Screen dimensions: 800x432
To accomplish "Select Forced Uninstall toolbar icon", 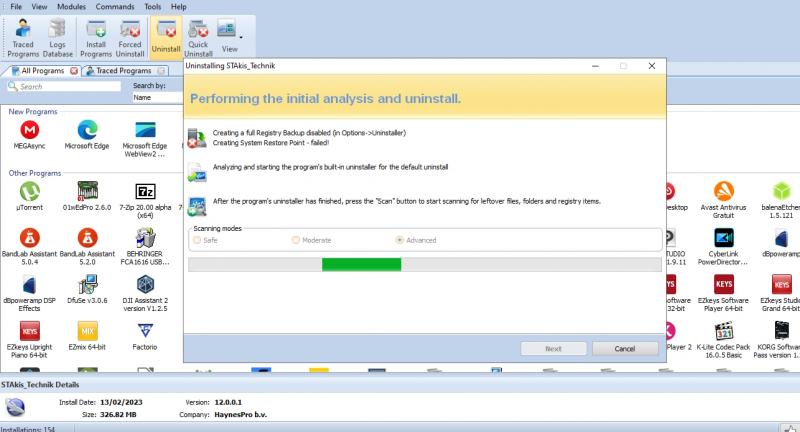I will [x=130, y=38].
